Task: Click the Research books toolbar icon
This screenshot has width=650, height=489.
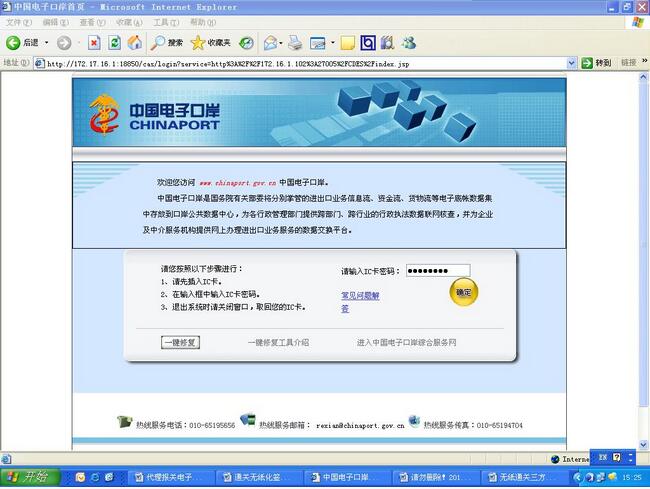Action: [x=387, y=43]
